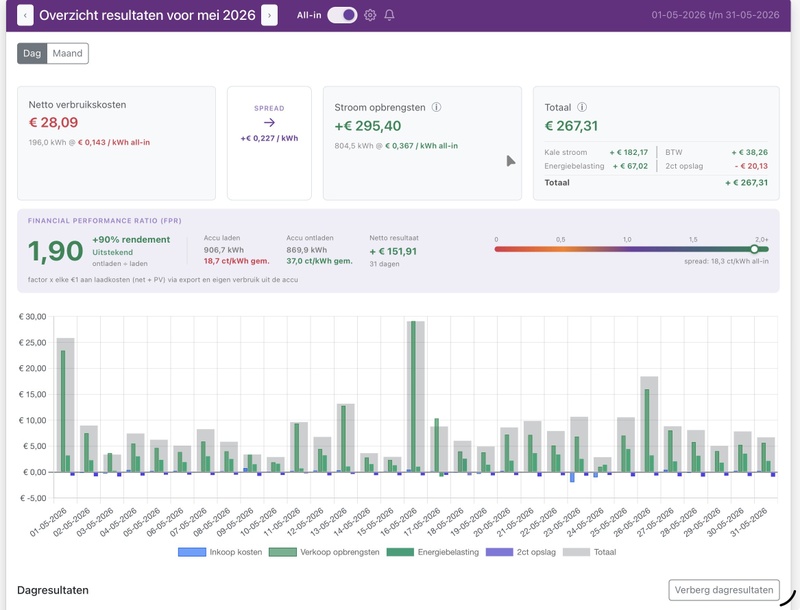Go to previous month with left chevron
Image resolution: width=800 pixels, height=610 pixels.
coord(25,15)
